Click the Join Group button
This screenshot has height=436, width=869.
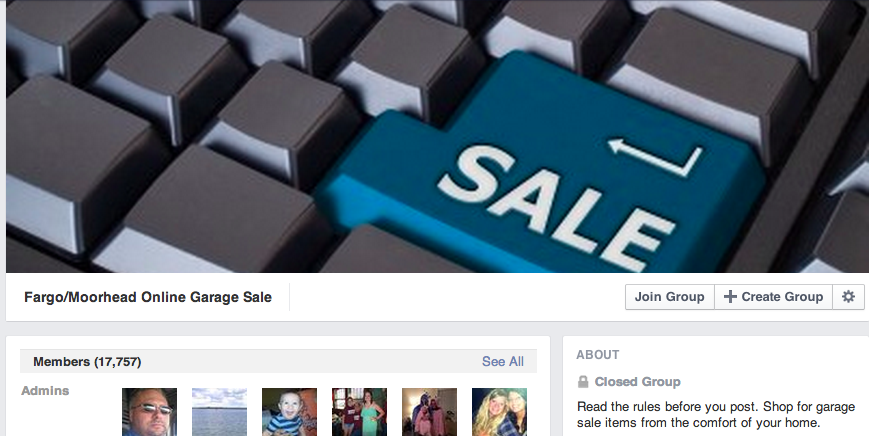pos(669,297)
